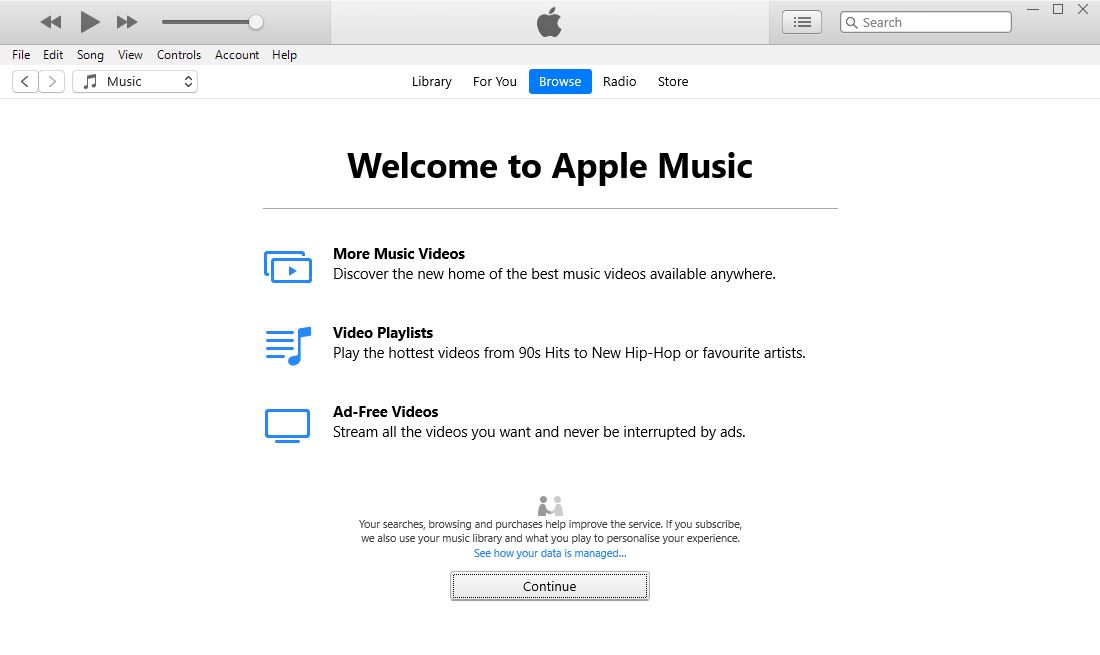This screenshot has height=655, width=1100.
Task: Click the More Music Videos heading
Action: pyautogui.click(x=398, y=254)
